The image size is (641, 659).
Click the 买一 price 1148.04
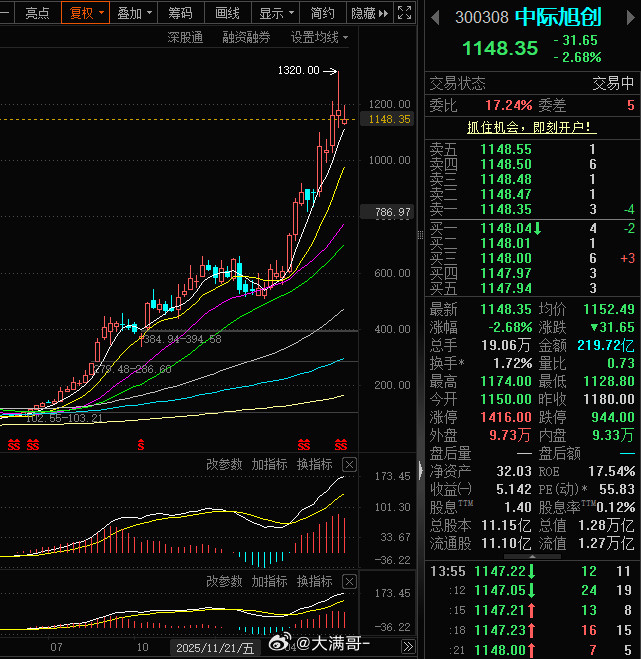pos(506,228)
